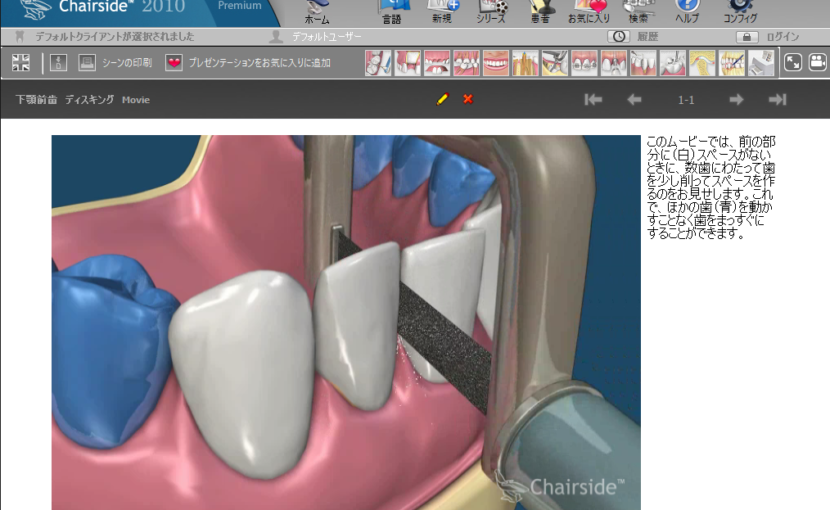Click the ホーム (Home) icon
The width and height of the screenshot is (830, 510).
[x=316, y=11]
